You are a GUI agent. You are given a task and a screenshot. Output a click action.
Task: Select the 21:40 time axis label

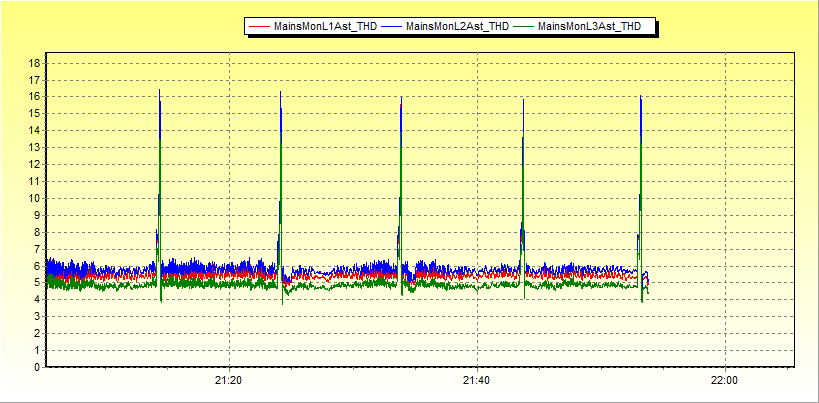pos(477,381)
